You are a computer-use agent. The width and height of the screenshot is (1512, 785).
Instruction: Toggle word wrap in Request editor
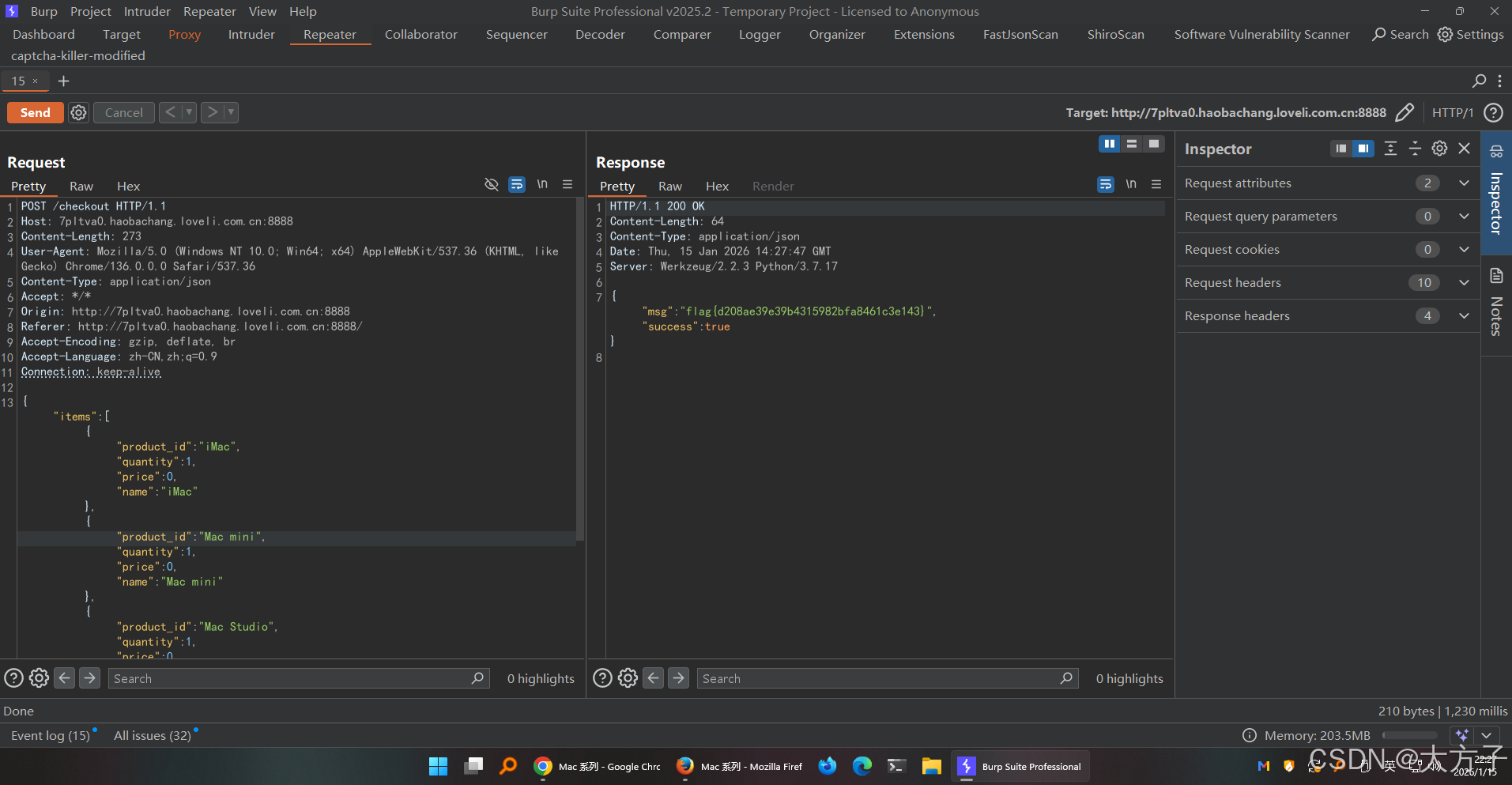517,184
